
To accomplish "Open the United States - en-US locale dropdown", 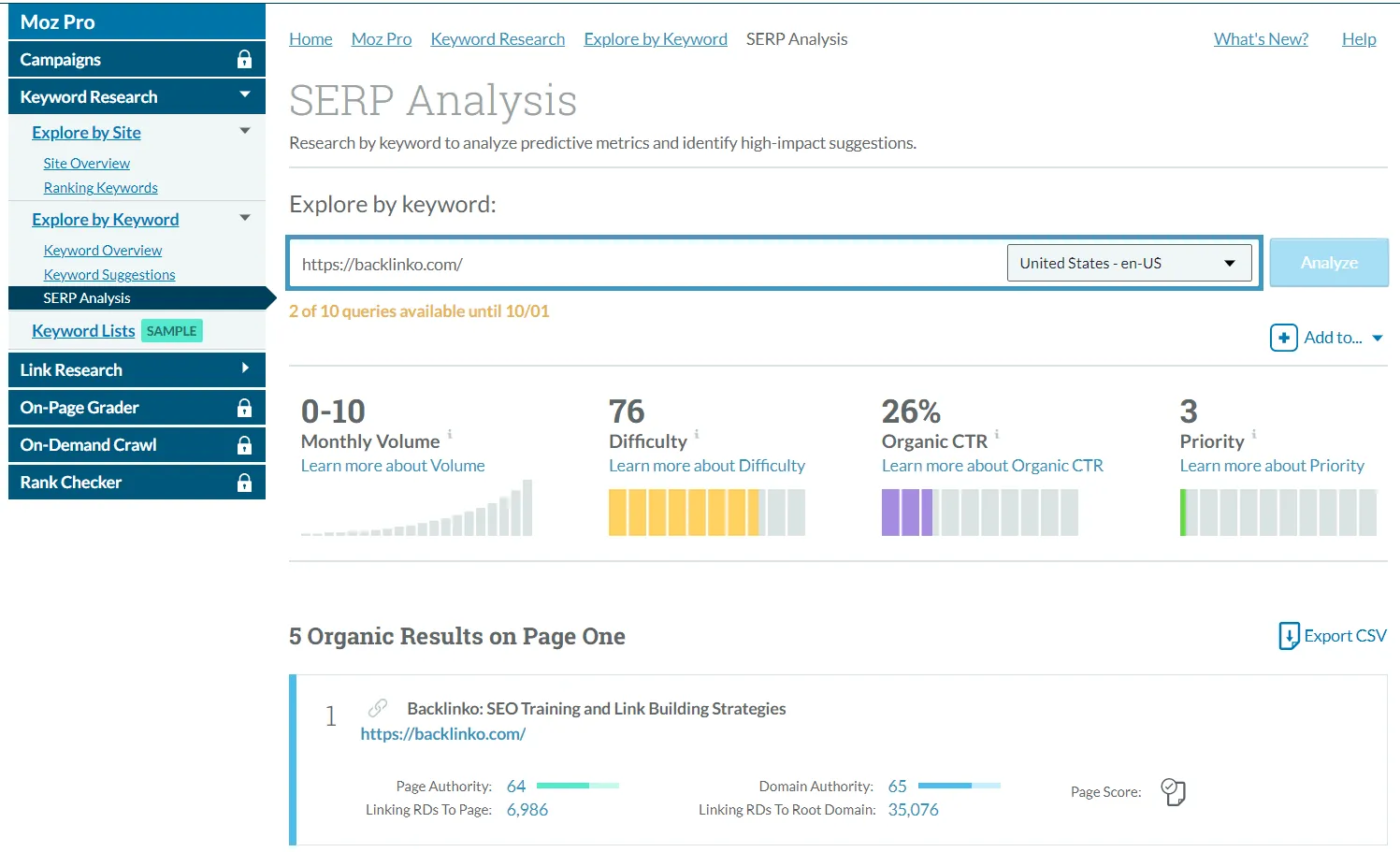I will coord(1128,264).
